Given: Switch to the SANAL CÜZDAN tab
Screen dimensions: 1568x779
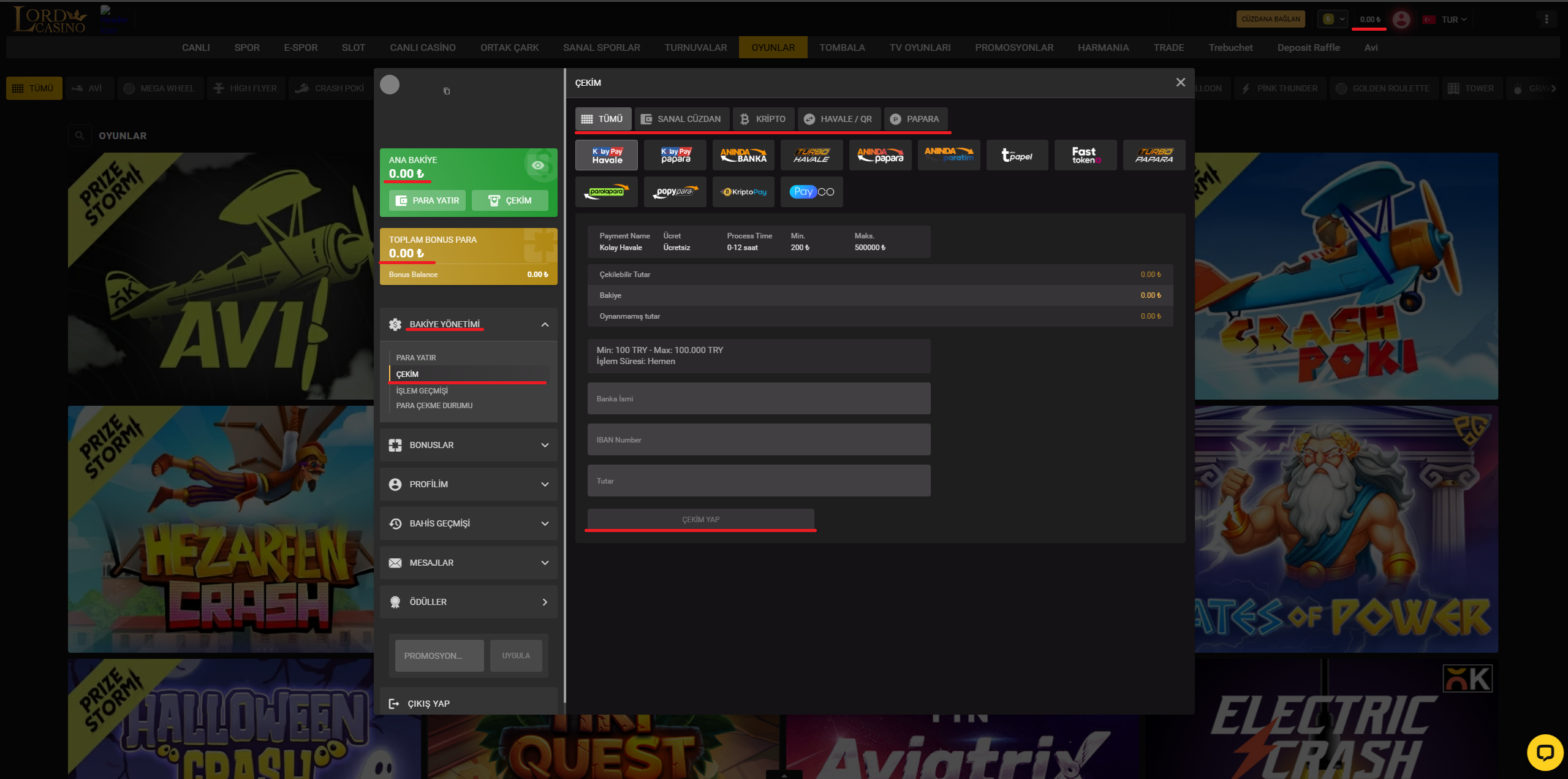Looking at the screenshot, I should (681, 119).
